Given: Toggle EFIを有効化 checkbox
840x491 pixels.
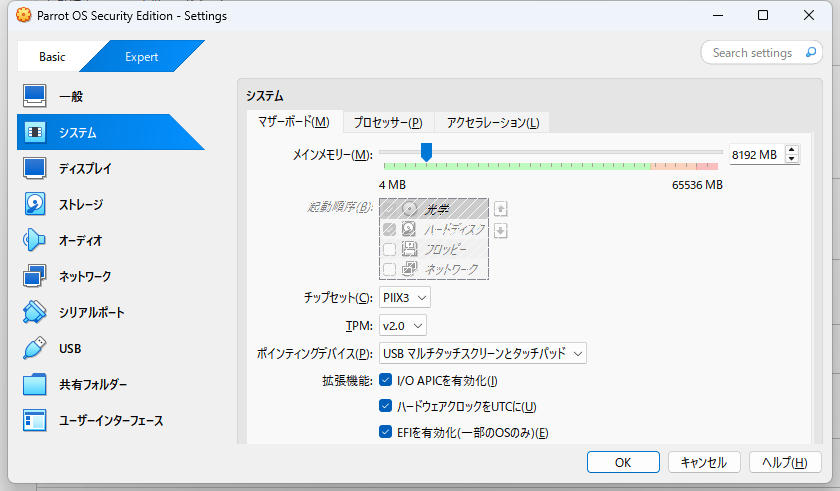Looking at the screenshot, I should [385, 432].
